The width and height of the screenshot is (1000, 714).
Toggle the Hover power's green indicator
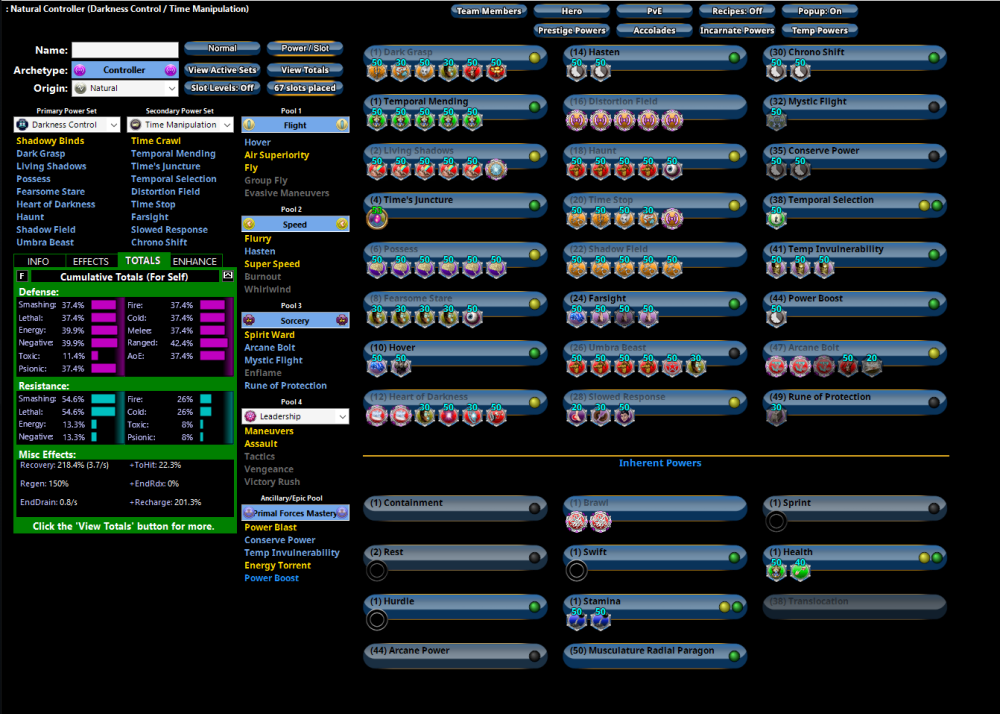point(534,352)
